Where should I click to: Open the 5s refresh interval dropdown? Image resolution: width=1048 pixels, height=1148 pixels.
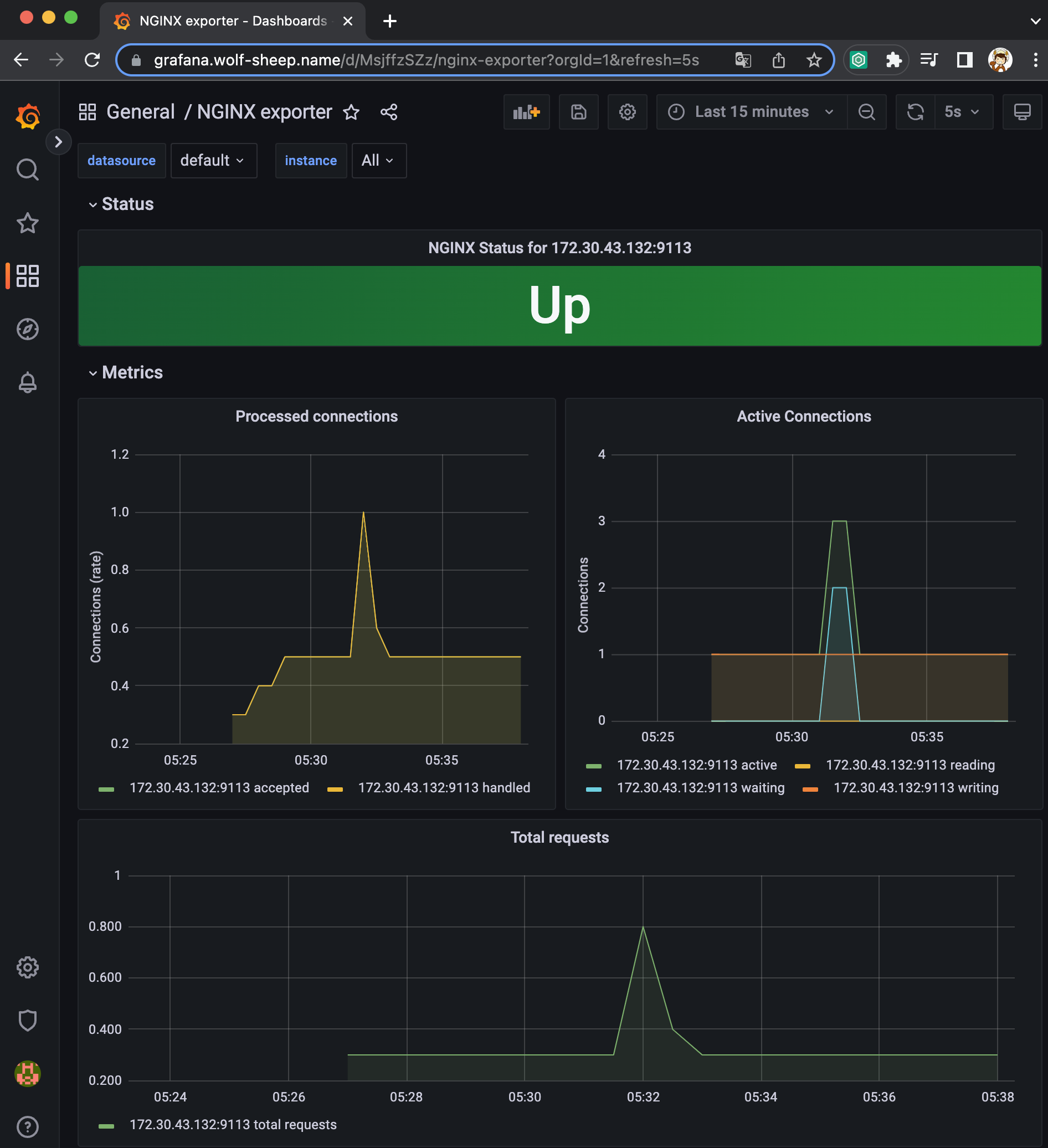point(964,111)
